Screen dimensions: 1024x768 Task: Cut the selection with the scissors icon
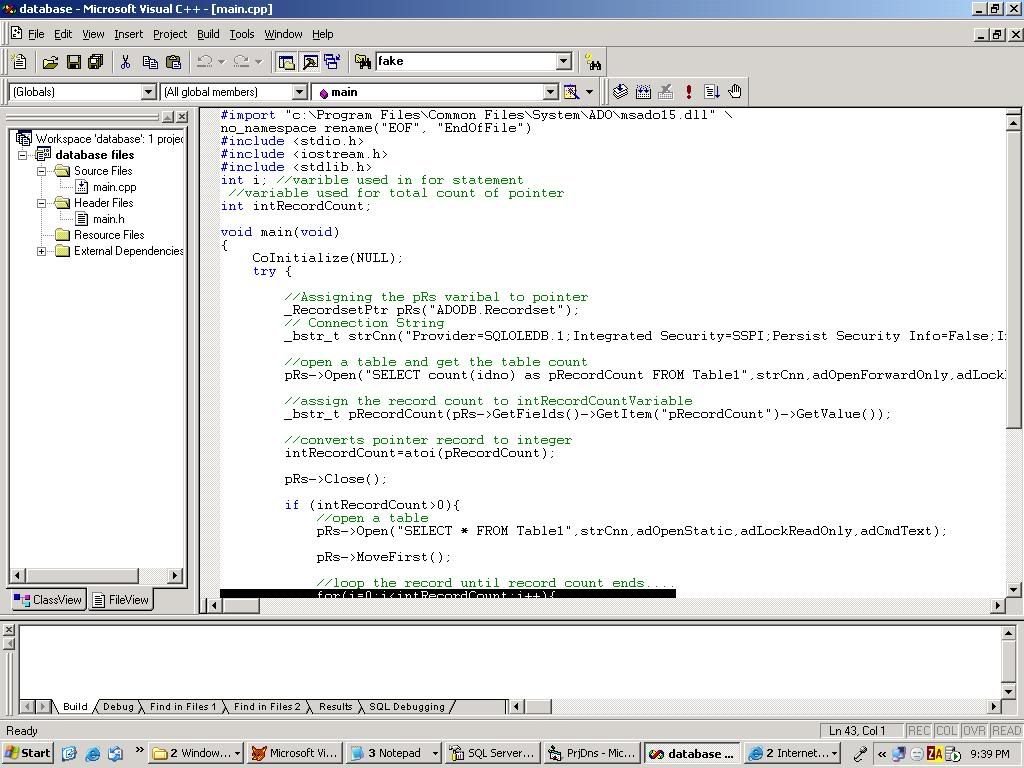(x=125, y=62)
